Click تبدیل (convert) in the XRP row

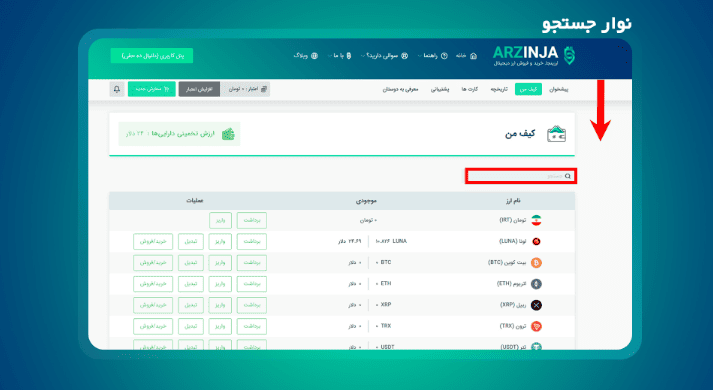(191, 305)
